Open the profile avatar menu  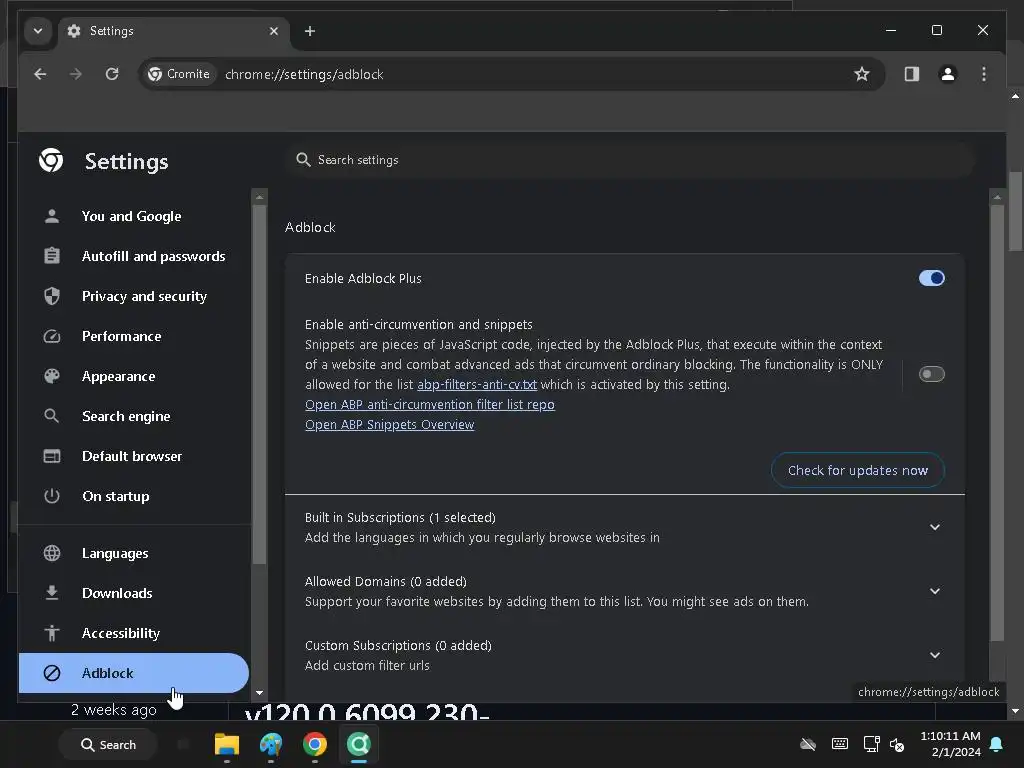948,74
